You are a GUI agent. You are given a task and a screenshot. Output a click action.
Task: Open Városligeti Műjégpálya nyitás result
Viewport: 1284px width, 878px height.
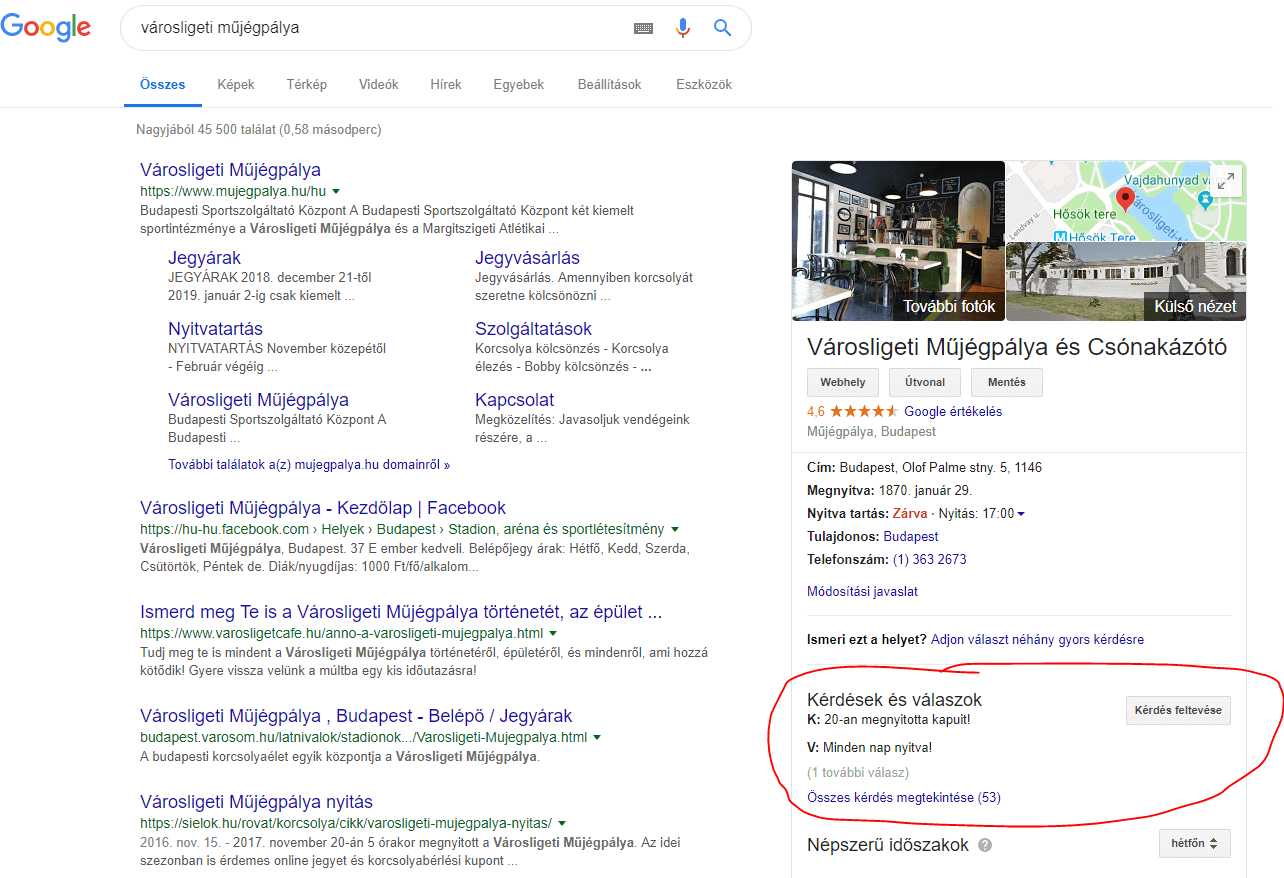[x=257, y=802]
